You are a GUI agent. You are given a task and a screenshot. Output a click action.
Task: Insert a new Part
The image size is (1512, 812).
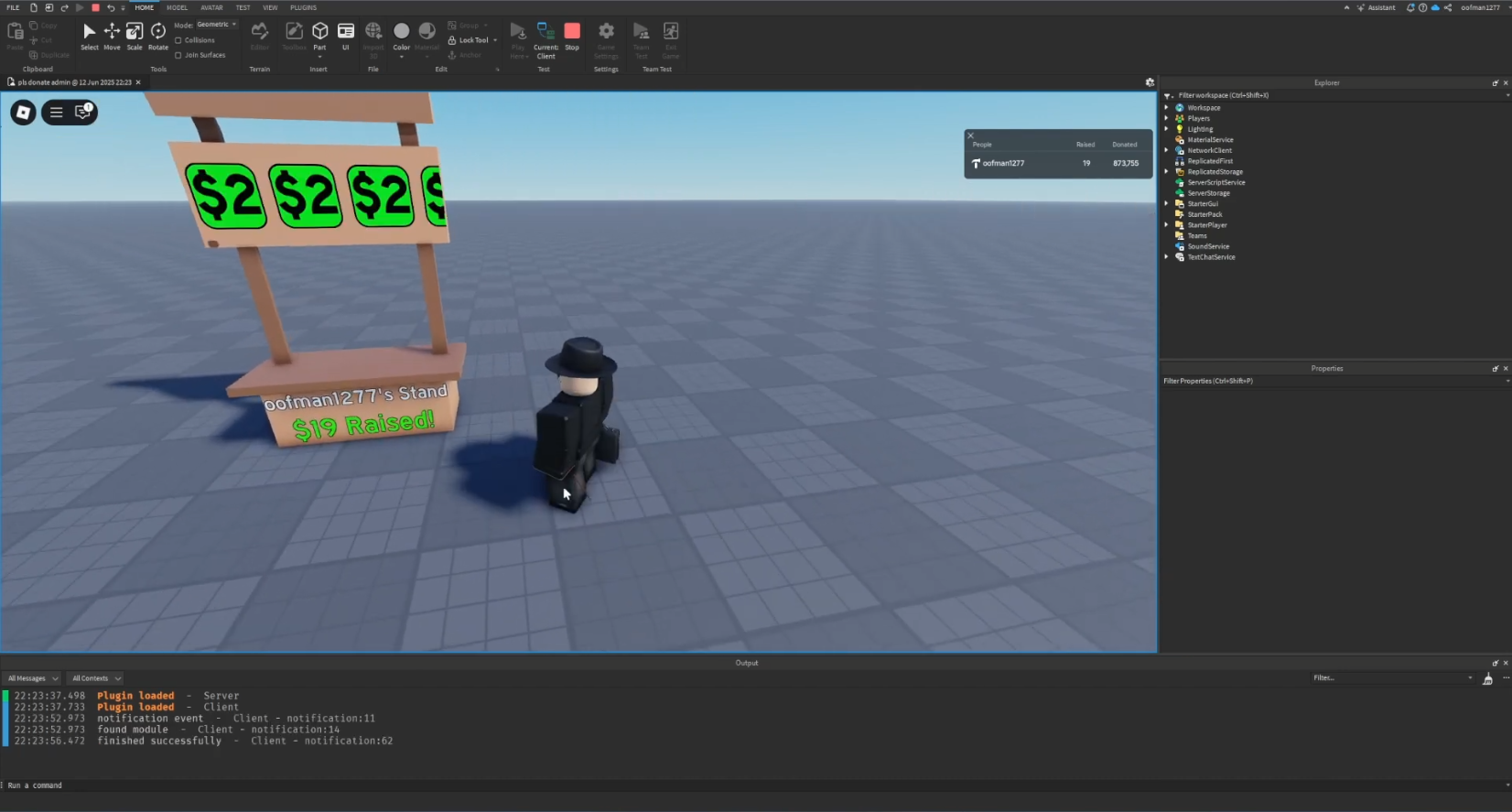319,33
